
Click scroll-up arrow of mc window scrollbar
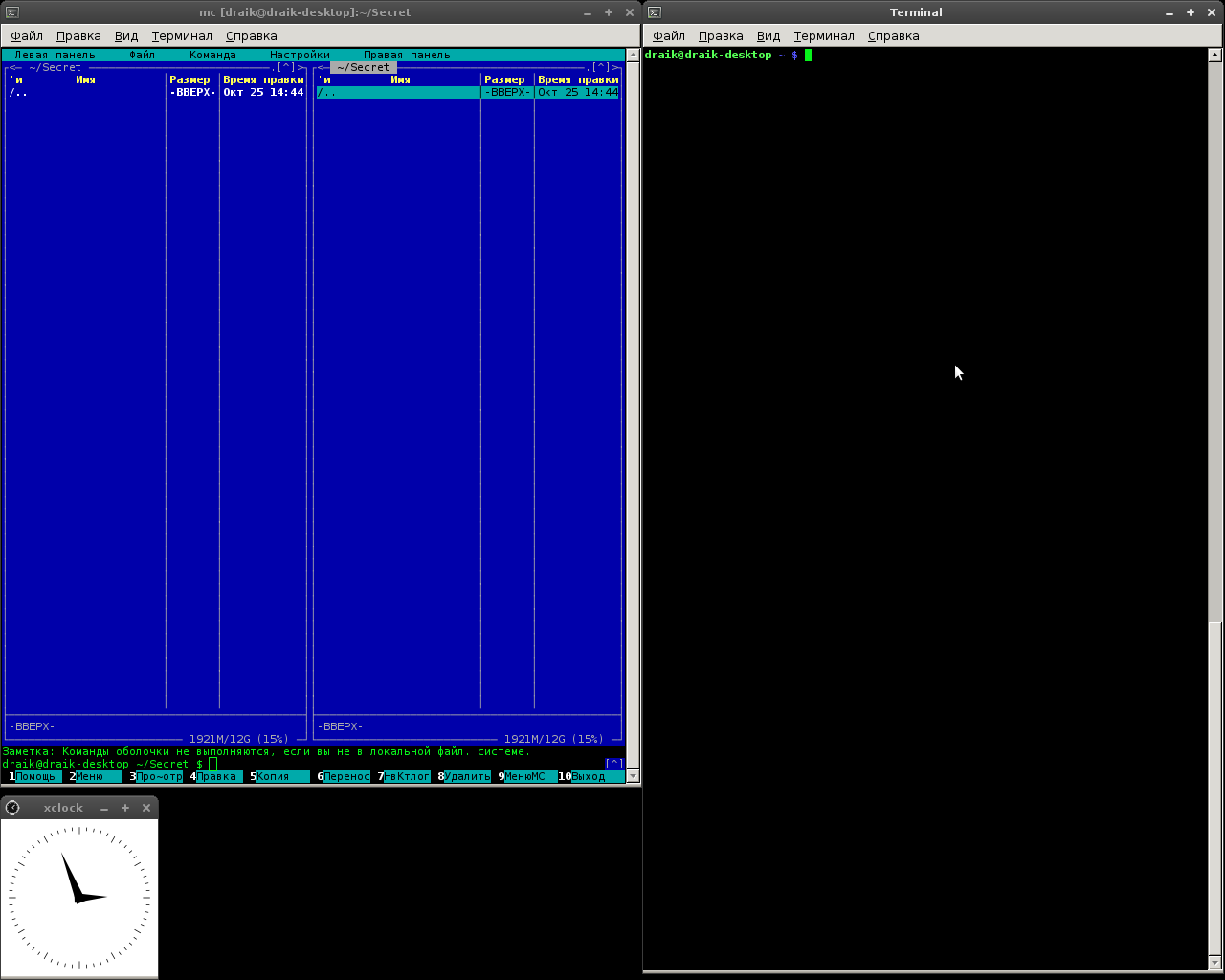pyautogui.click(x=633, y=56)
